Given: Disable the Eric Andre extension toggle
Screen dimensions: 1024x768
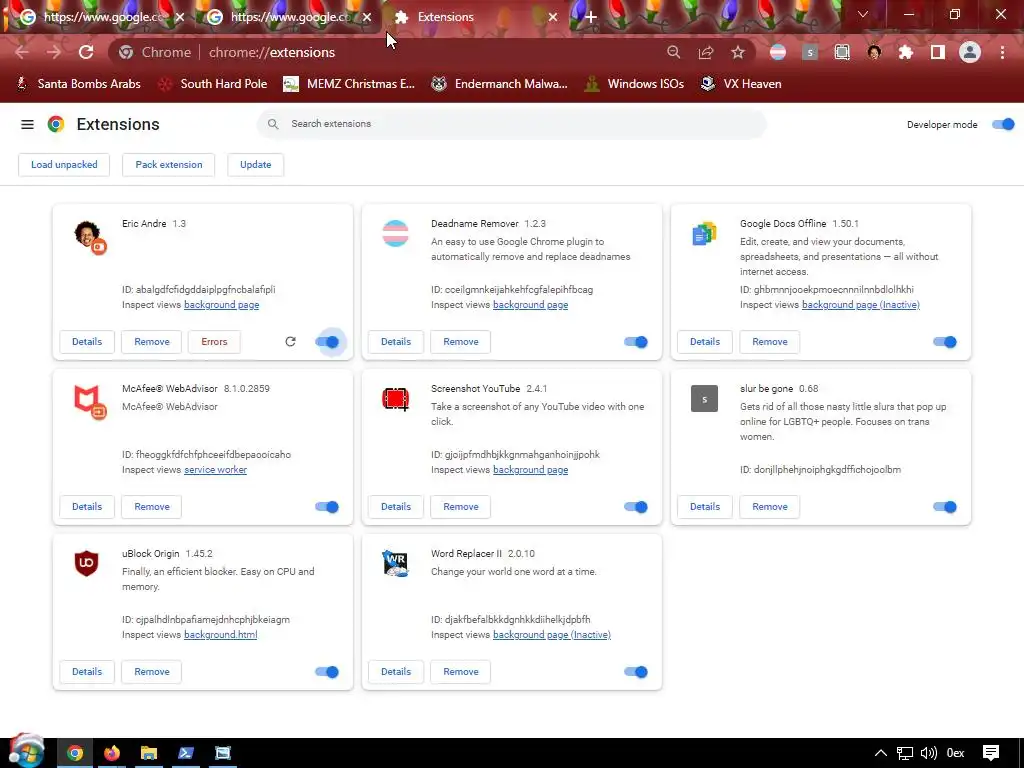Looking at the screenshot, I should pos(327,342).
